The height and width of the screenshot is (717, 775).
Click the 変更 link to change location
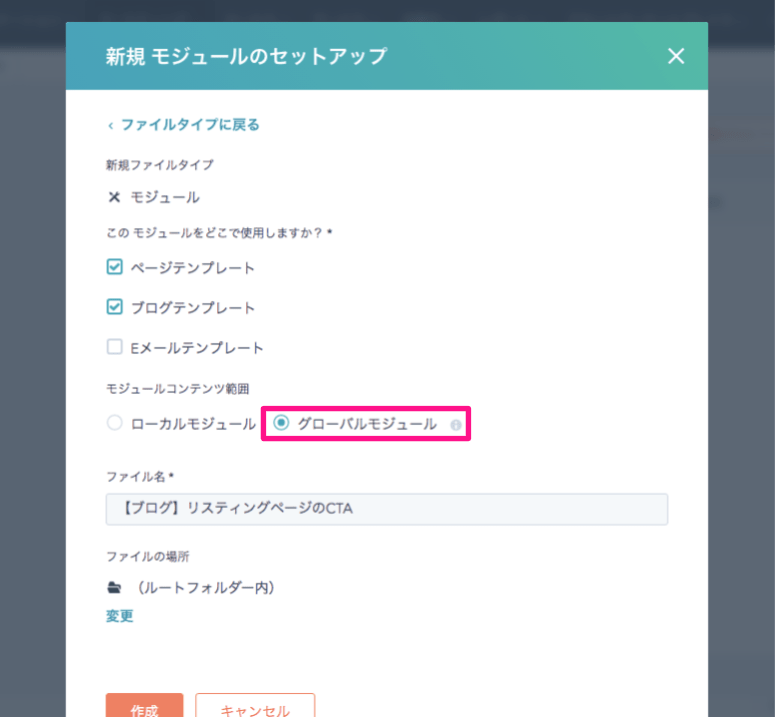coord(119,616)
